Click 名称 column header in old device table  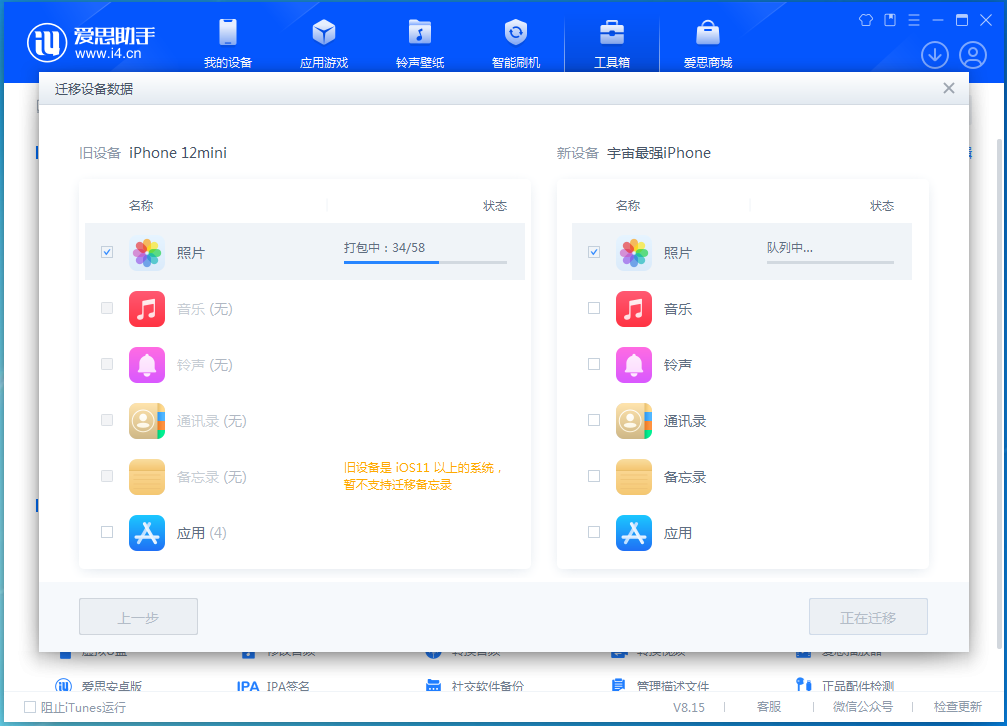point(141,206)
